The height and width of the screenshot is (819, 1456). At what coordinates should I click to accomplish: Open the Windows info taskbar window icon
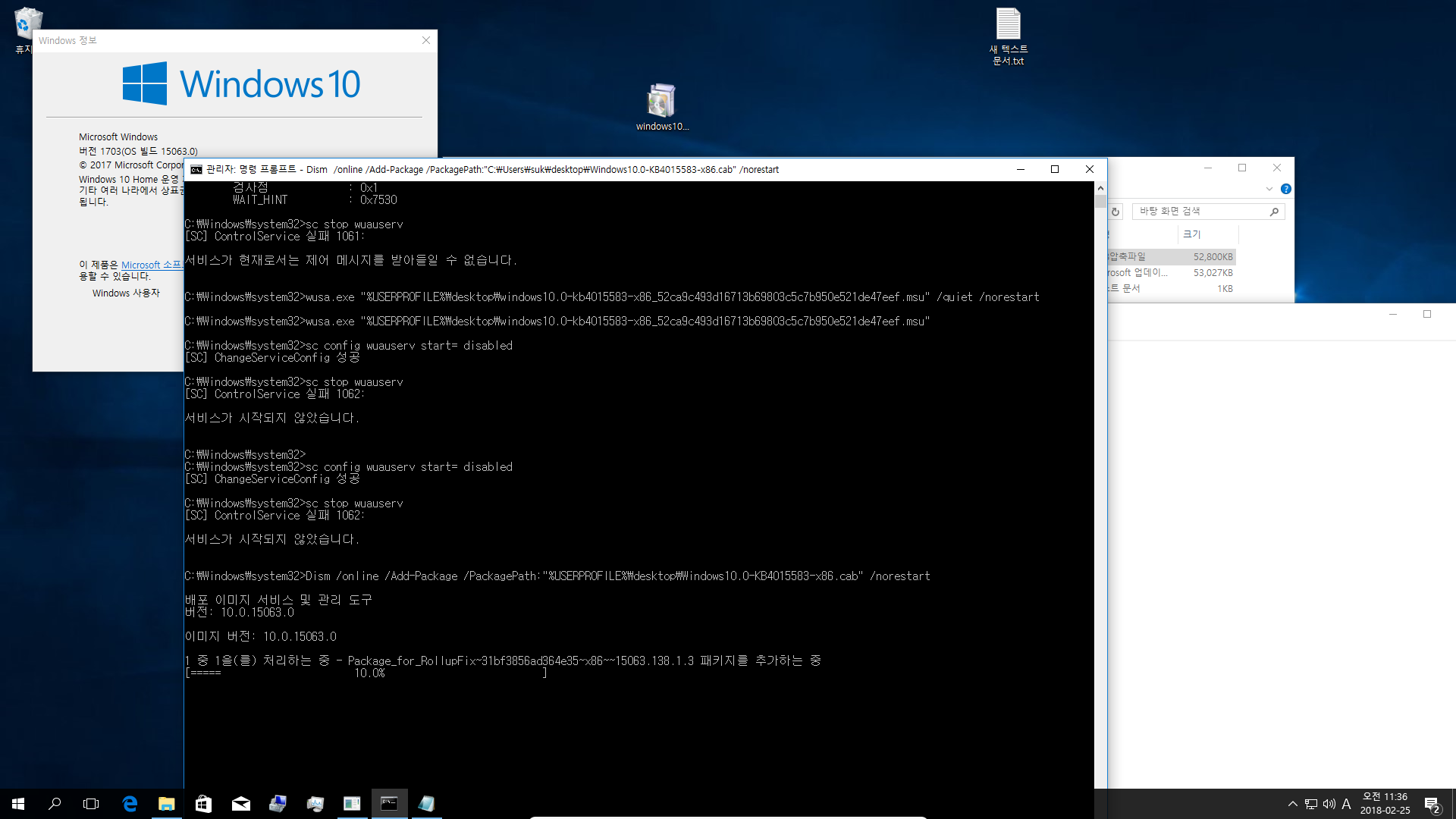coord(352,804)
